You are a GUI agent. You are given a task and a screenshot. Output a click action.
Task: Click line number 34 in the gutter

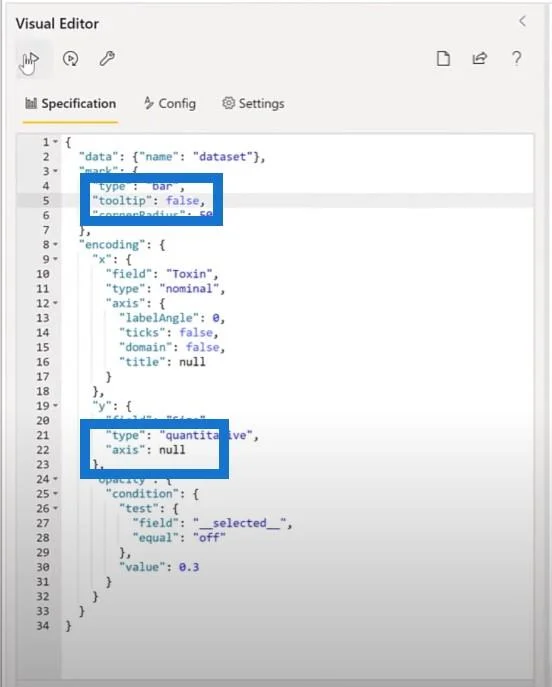[x=43, y=626]
